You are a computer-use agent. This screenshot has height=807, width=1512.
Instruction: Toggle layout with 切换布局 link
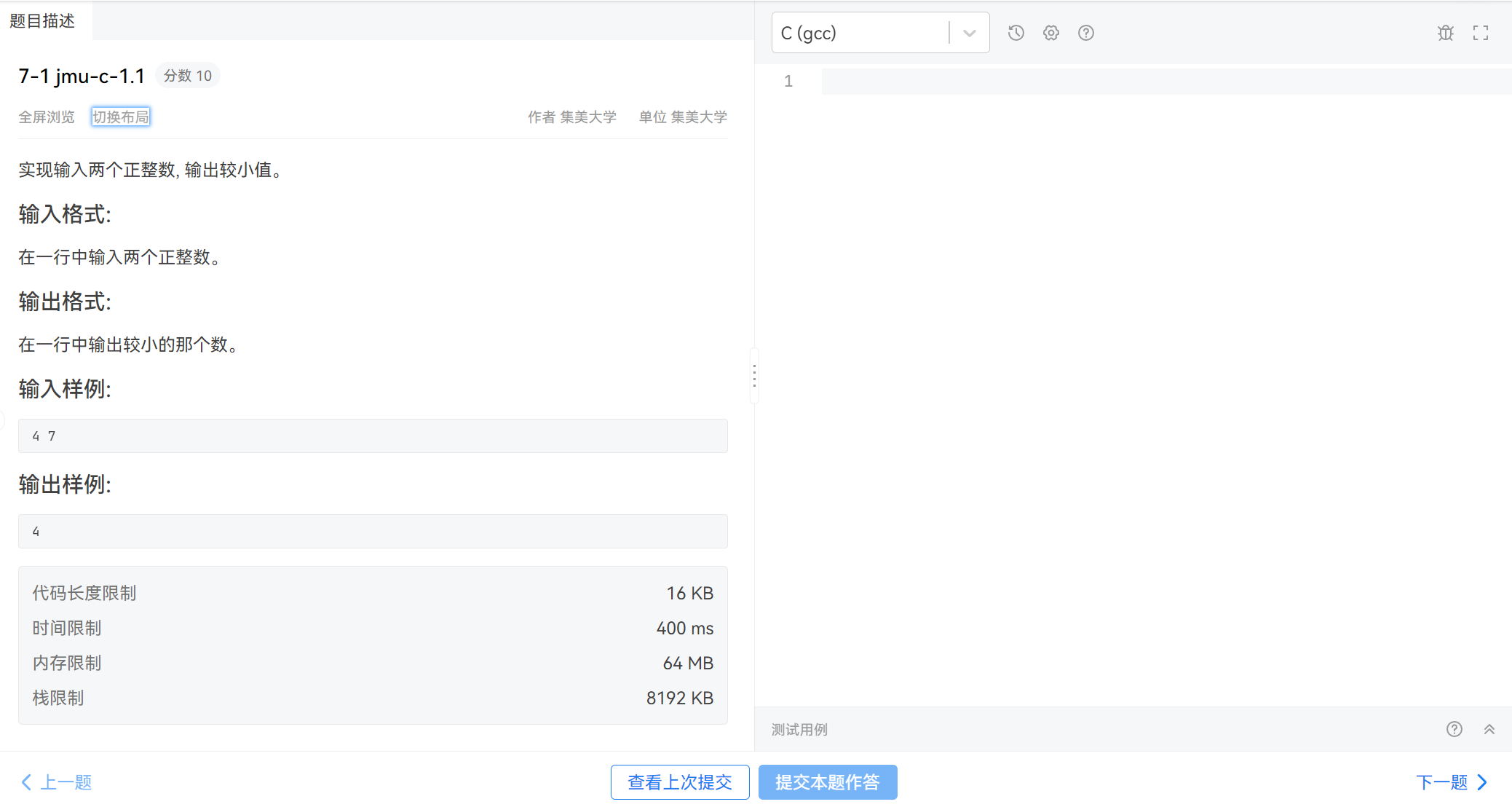120,117
